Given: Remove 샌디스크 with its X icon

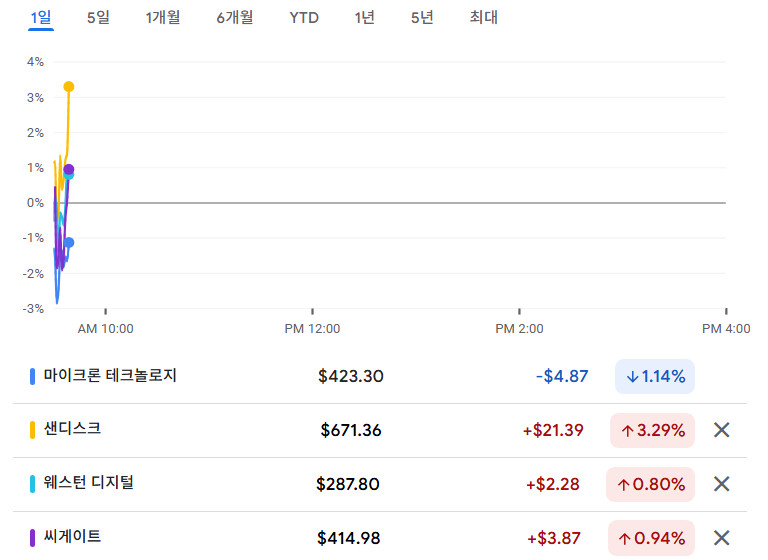Looking at the screenshot, I should pyautogui.click(x=722, y=431).
